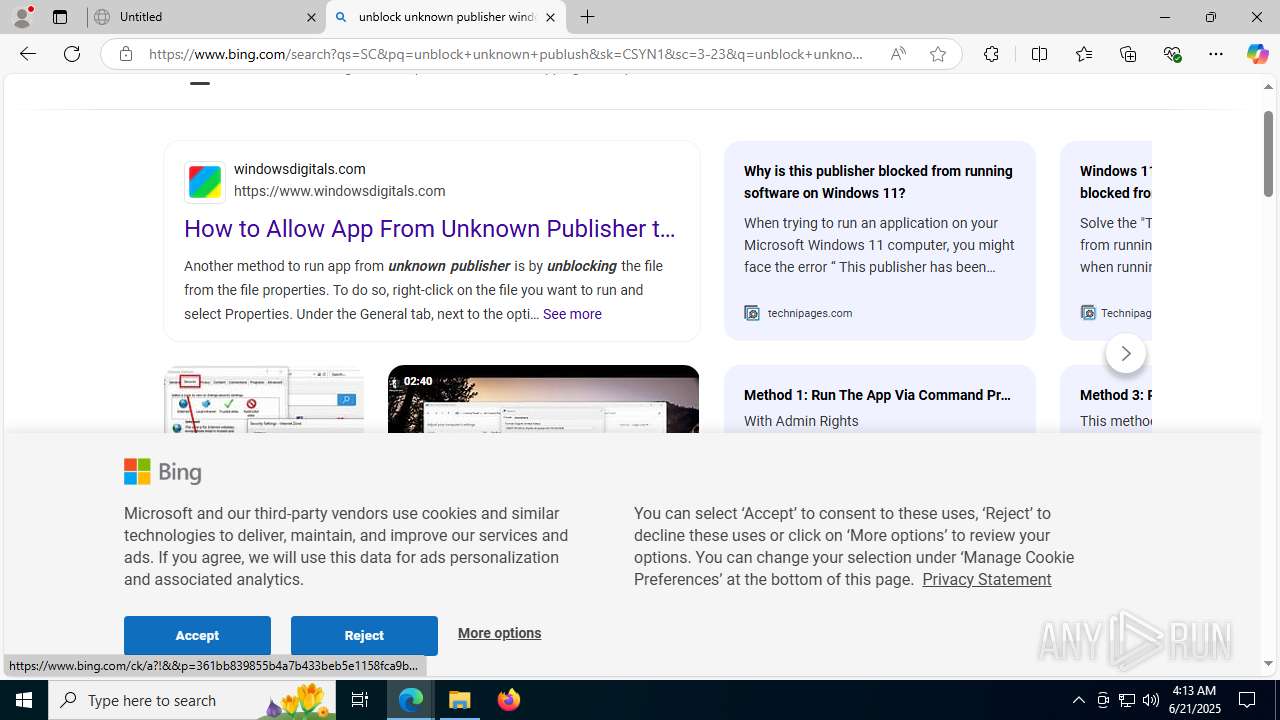Close the 'Untitled' tab
The image size is (1280, 720).
tap(310, 17)
